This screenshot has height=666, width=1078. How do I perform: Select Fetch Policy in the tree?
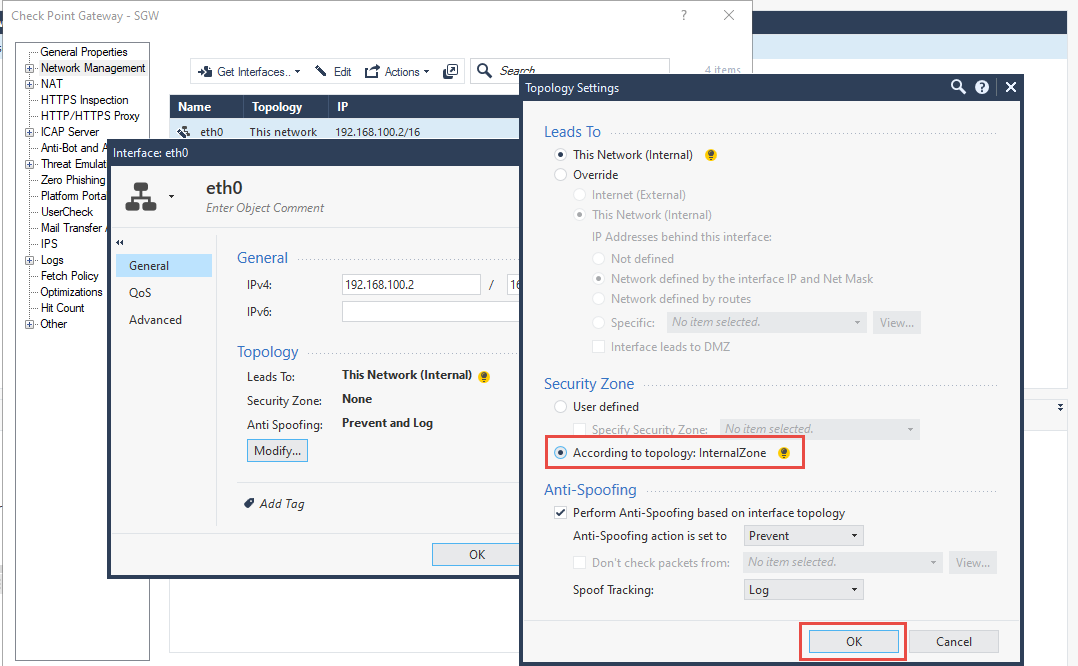69,276
